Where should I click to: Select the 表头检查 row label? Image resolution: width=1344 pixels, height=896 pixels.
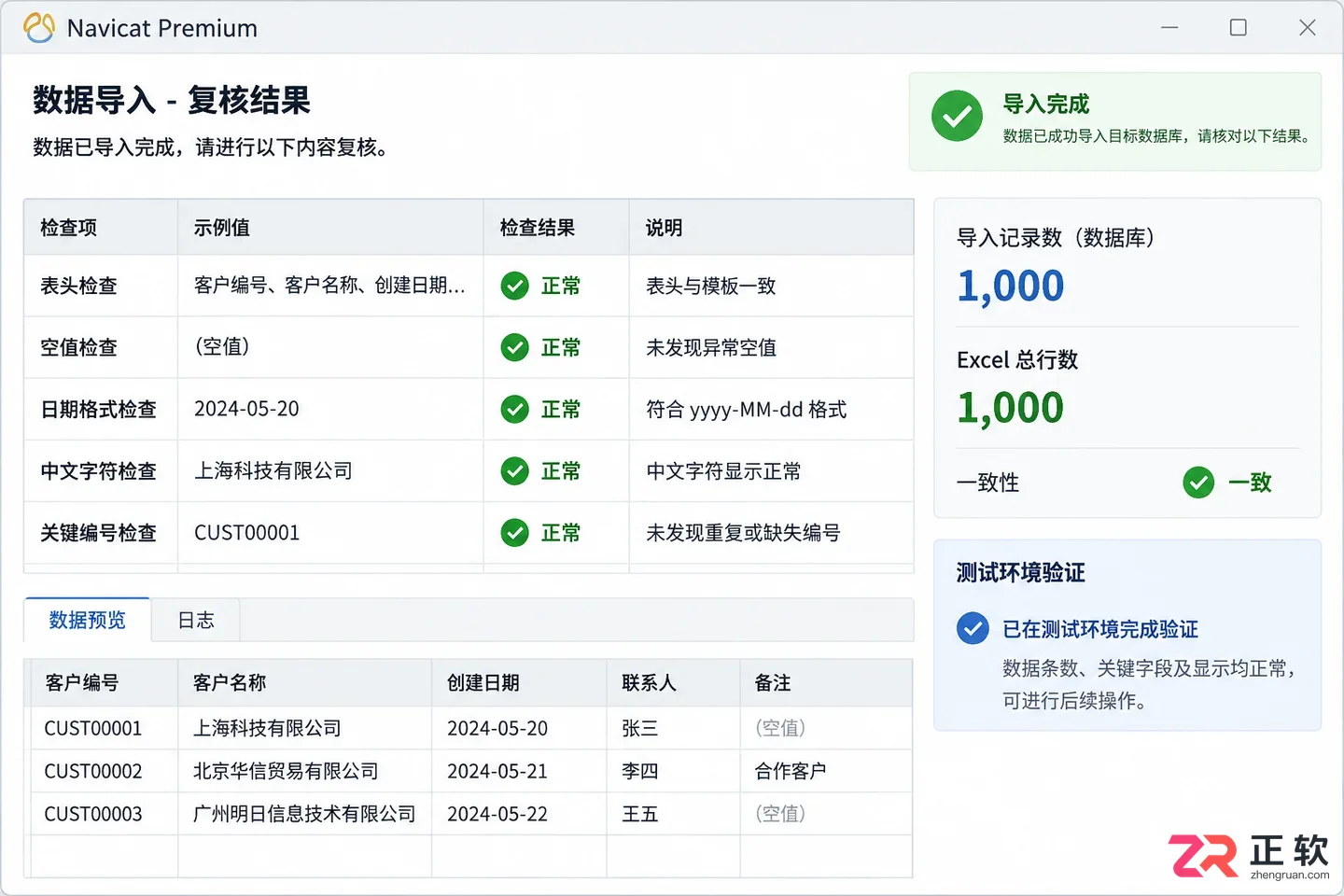tap(78, 286)
